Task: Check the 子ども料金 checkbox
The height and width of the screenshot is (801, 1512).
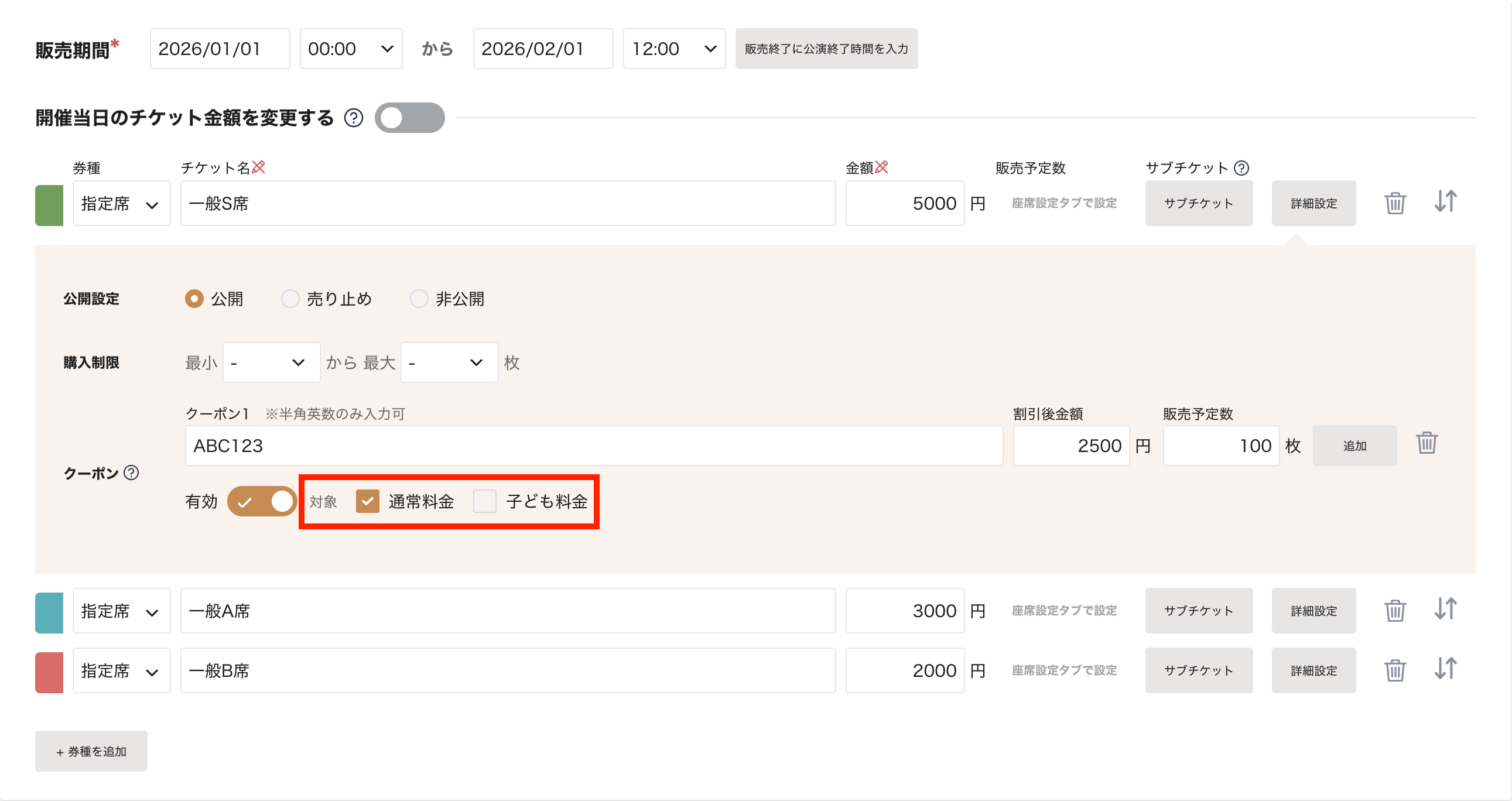Action: coord(485,501)
